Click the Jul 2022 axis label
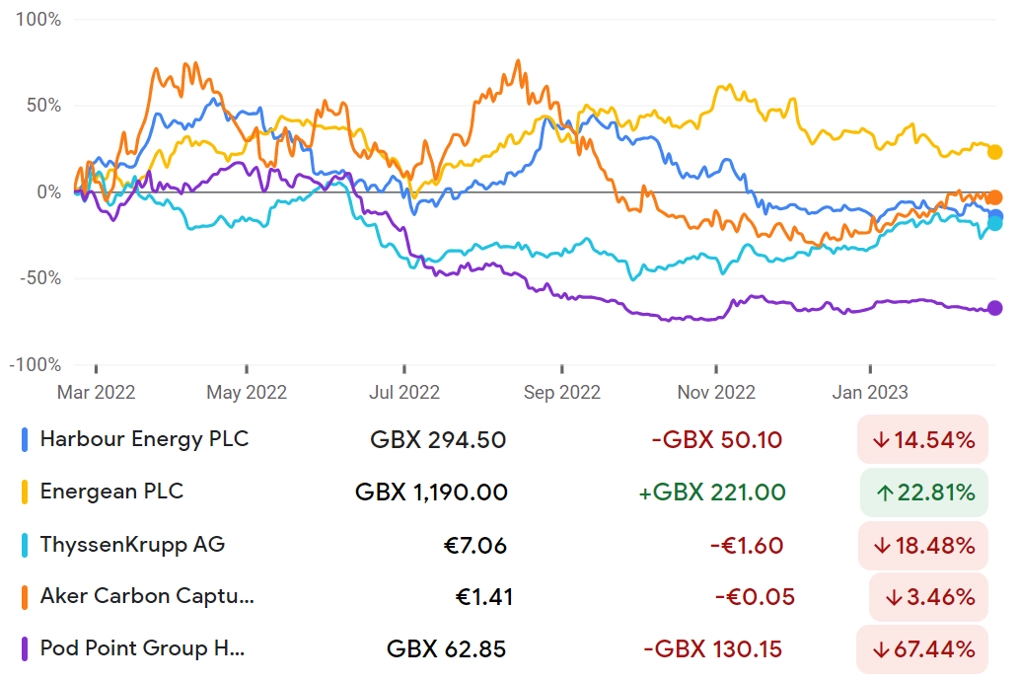This screenshot has height=683, width=1018. pyautogui.click(x=404, y=392)
